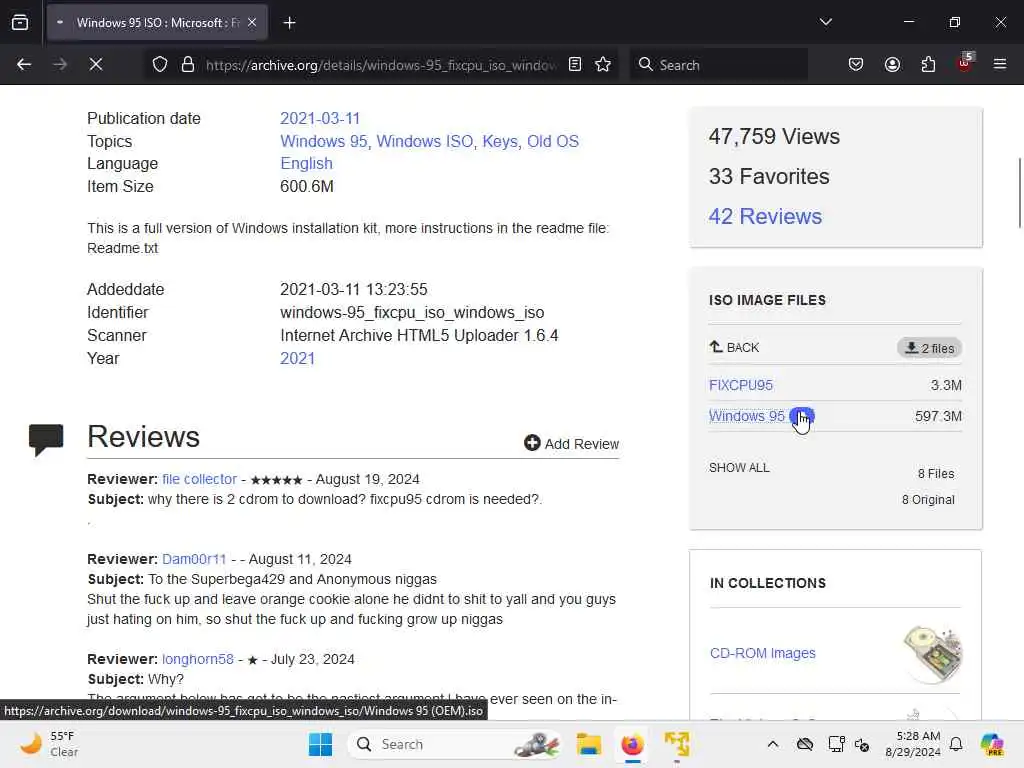Click the taskbar Search box
Viewport: 1024px width, 768px height.
(x=456, y=744)
